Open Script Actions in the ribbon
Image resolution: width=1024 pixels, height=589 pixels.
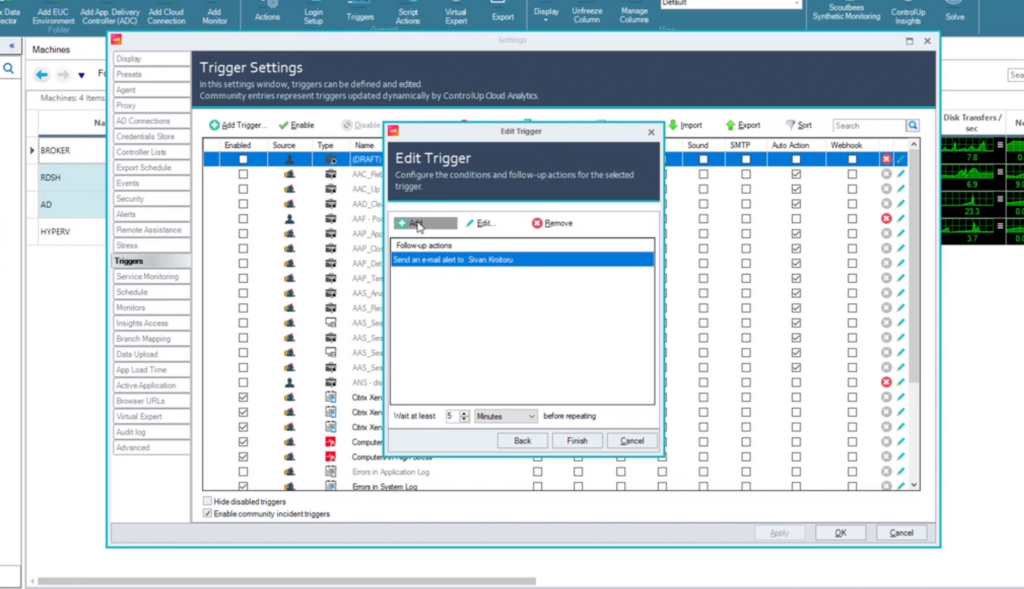[408, 13]
